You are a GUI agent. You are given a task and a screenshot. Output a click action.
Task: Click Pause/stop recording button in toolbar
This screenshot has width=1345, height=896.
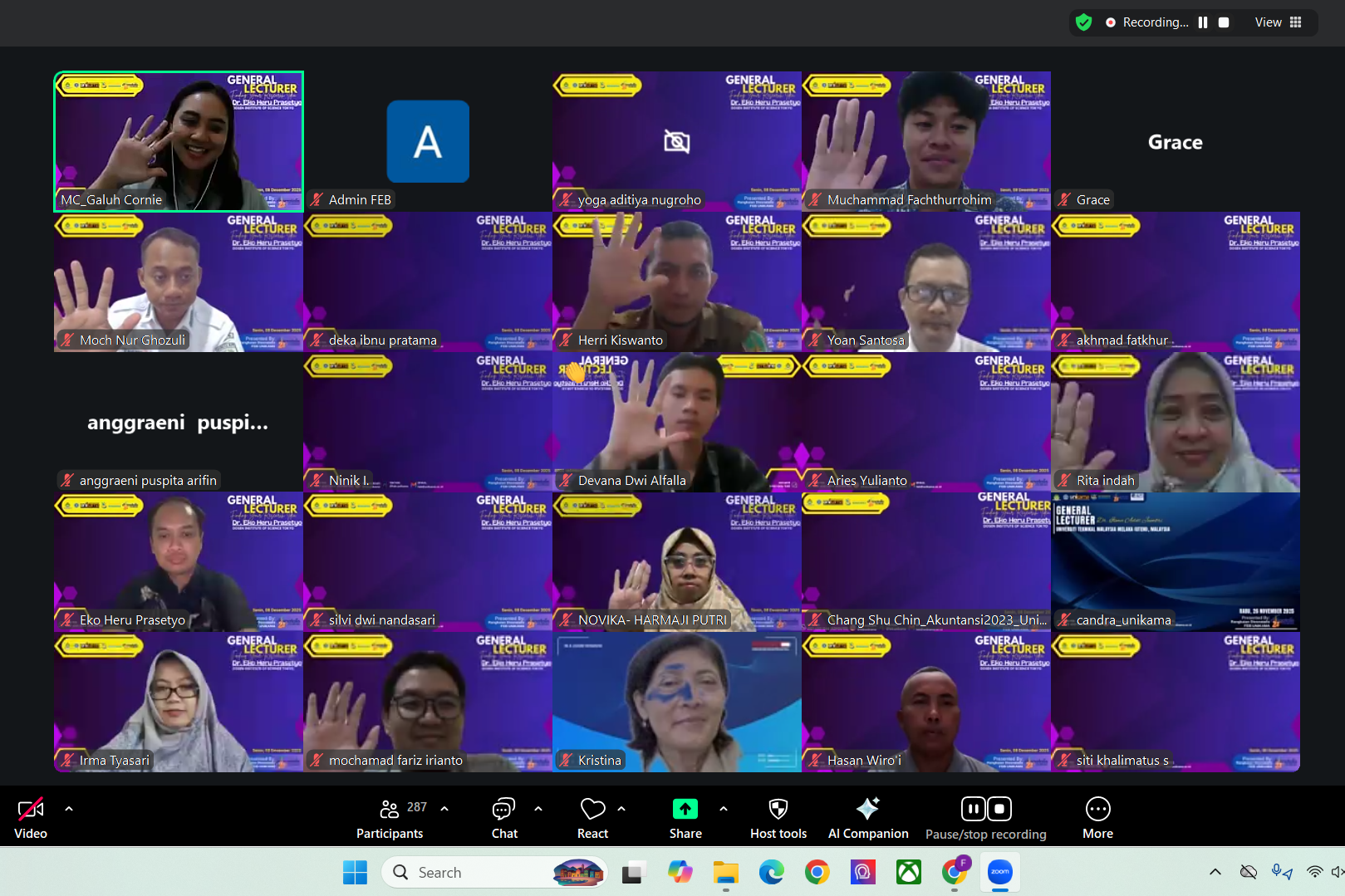(985, 818)
